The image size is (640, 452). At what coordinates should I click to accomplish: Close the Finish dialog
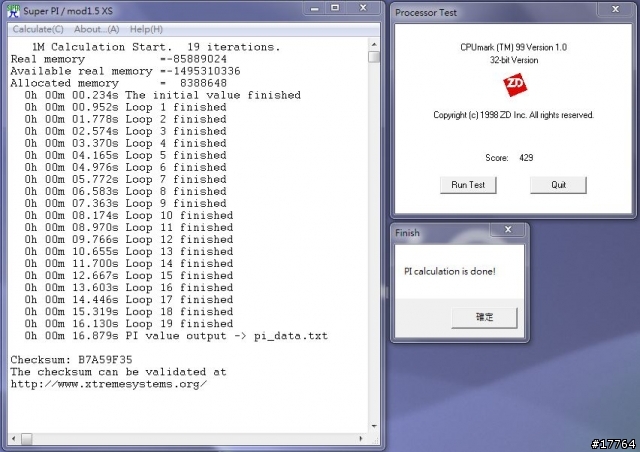508,229
